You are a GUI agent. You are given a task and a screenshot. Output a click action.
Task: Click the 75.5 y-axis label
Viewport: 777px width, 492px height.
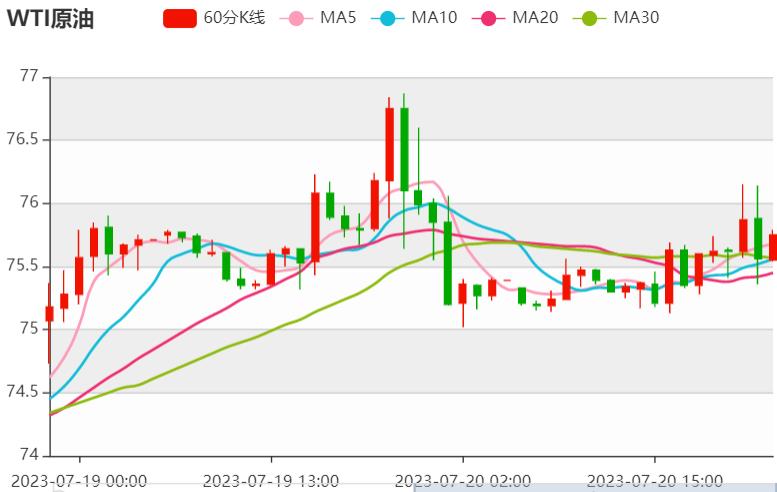coord(22,266)
